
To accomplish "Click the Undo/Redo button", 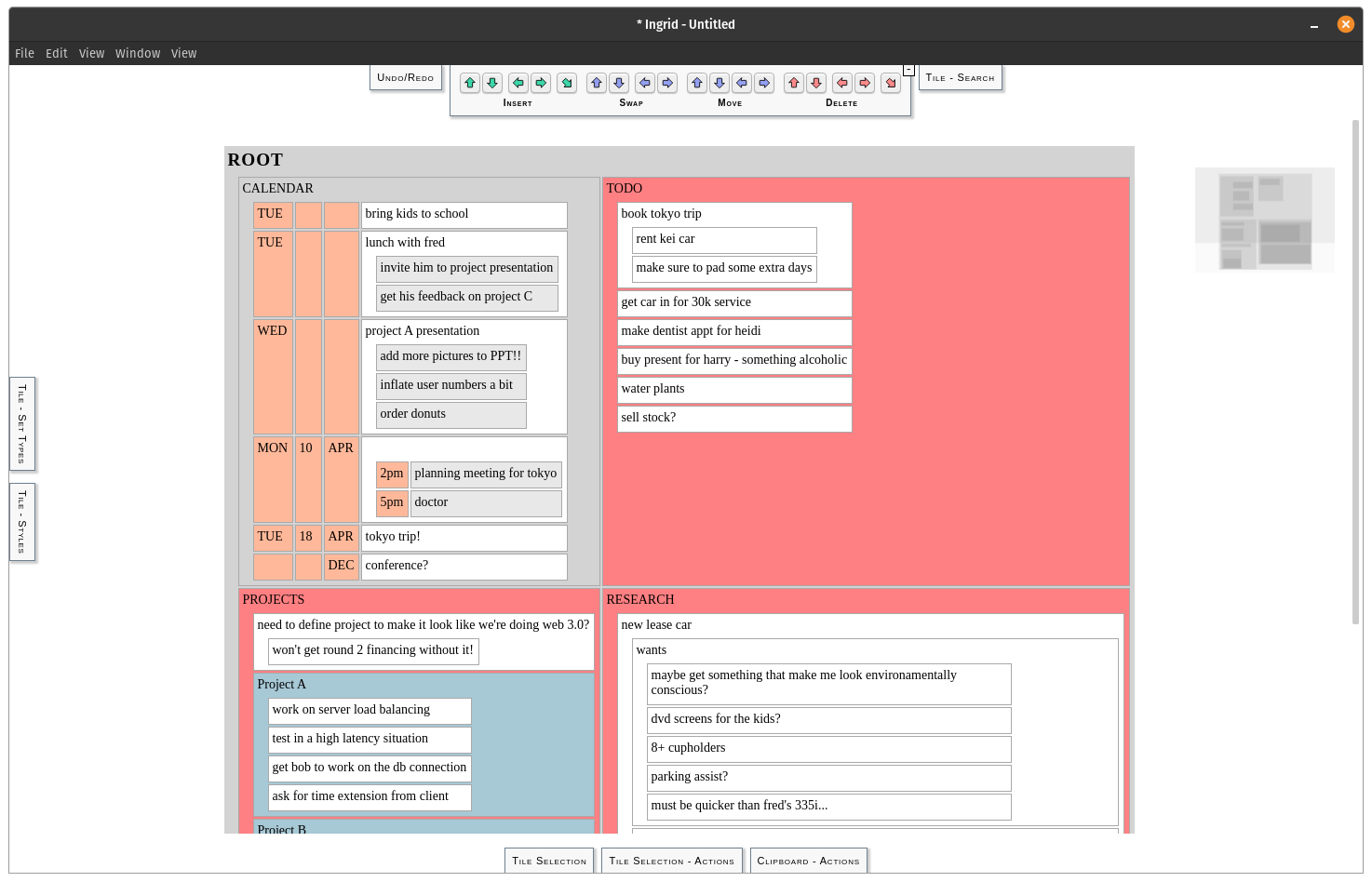I will 405,78.
